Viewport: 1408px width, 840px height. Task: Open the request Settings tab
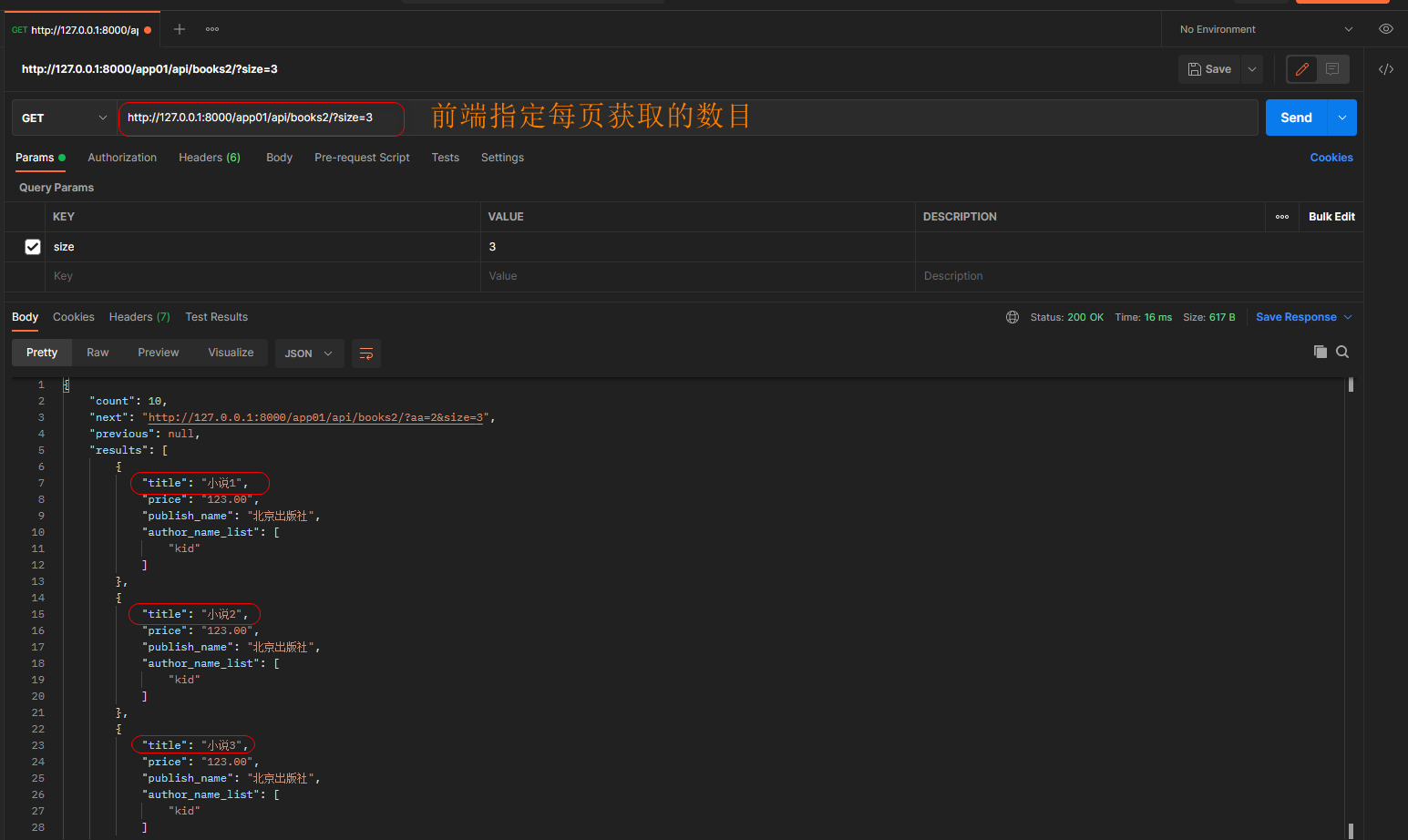pos(502,158)
